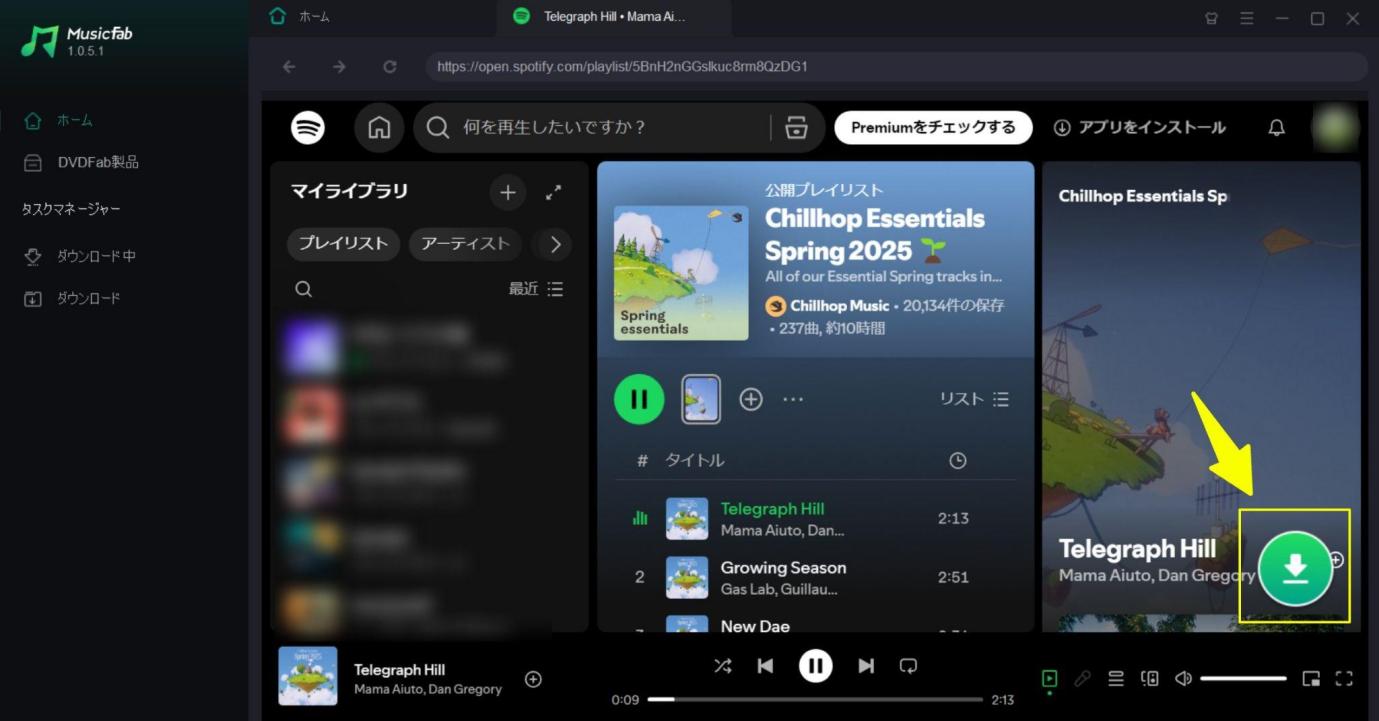Open the play queue

click(1116, 679)
